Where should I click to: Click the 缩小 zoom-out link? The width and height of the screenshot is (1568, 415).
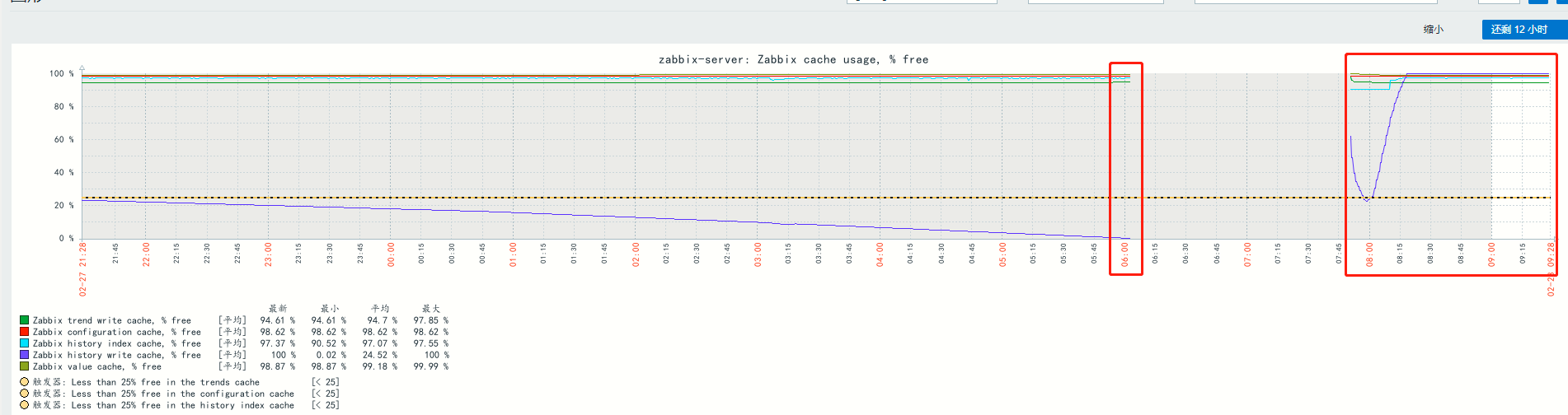point(1433,30)
